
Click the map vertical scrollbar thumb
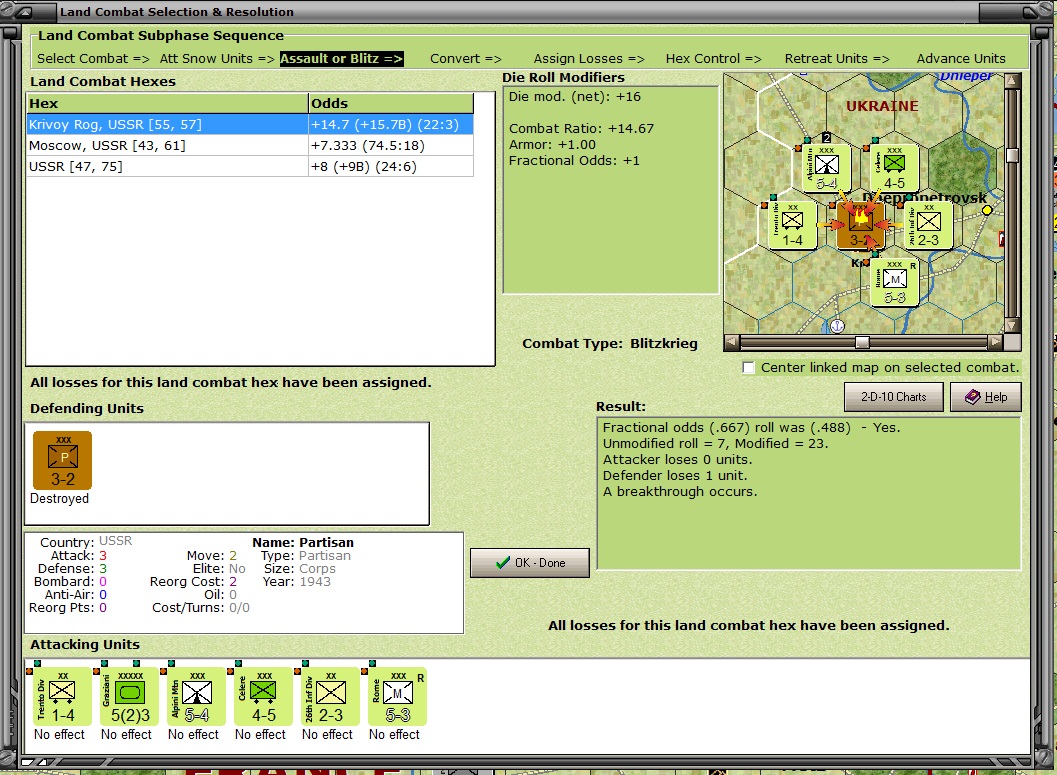(1012, 155)
